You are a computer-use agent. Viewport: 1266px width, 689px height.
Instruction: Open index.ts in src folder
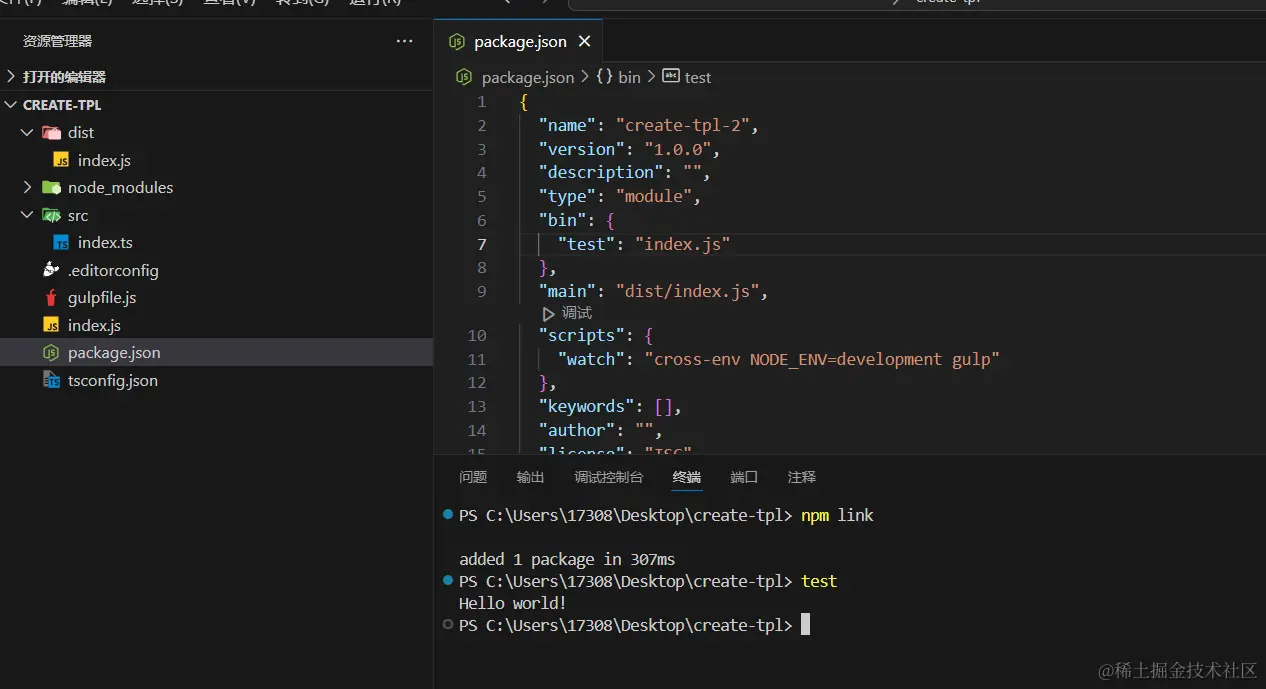click(105, 243)
